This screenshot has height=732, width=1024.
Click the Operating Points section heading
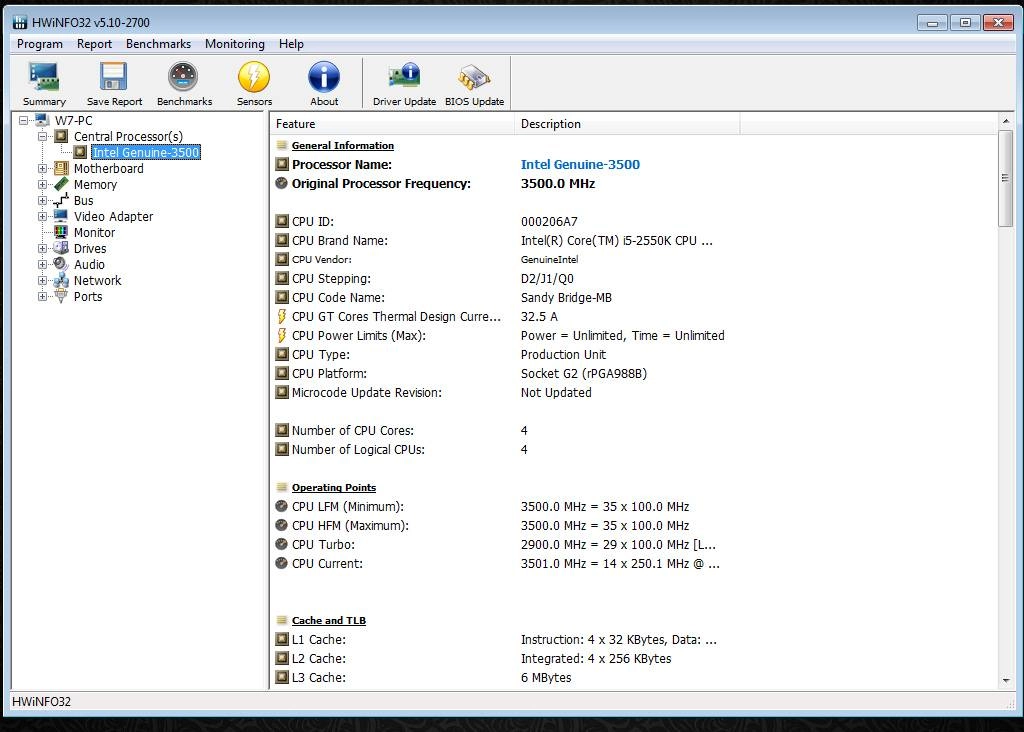point(334,488)
